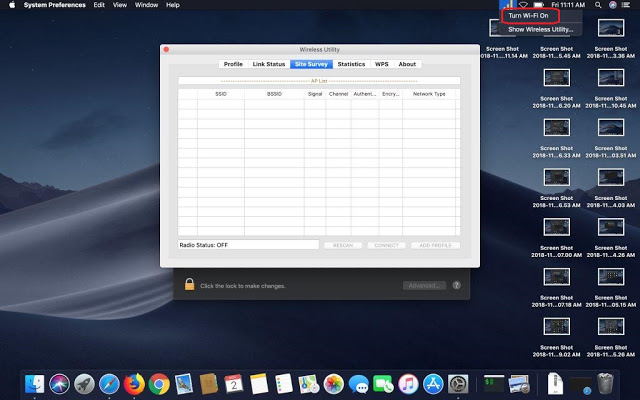Click the Advanced button

[x=424, y=285]
